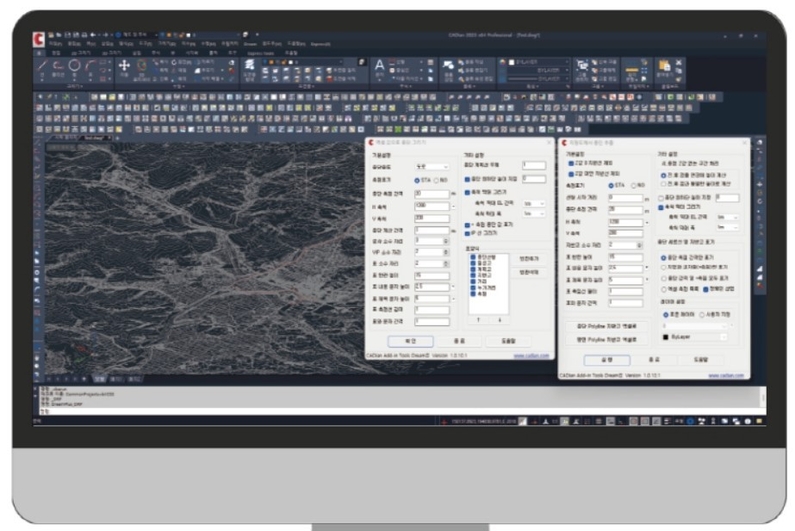Click the Paste clipboard icon in the ribbon
This screenshot has width=795, height=531.
664,65
